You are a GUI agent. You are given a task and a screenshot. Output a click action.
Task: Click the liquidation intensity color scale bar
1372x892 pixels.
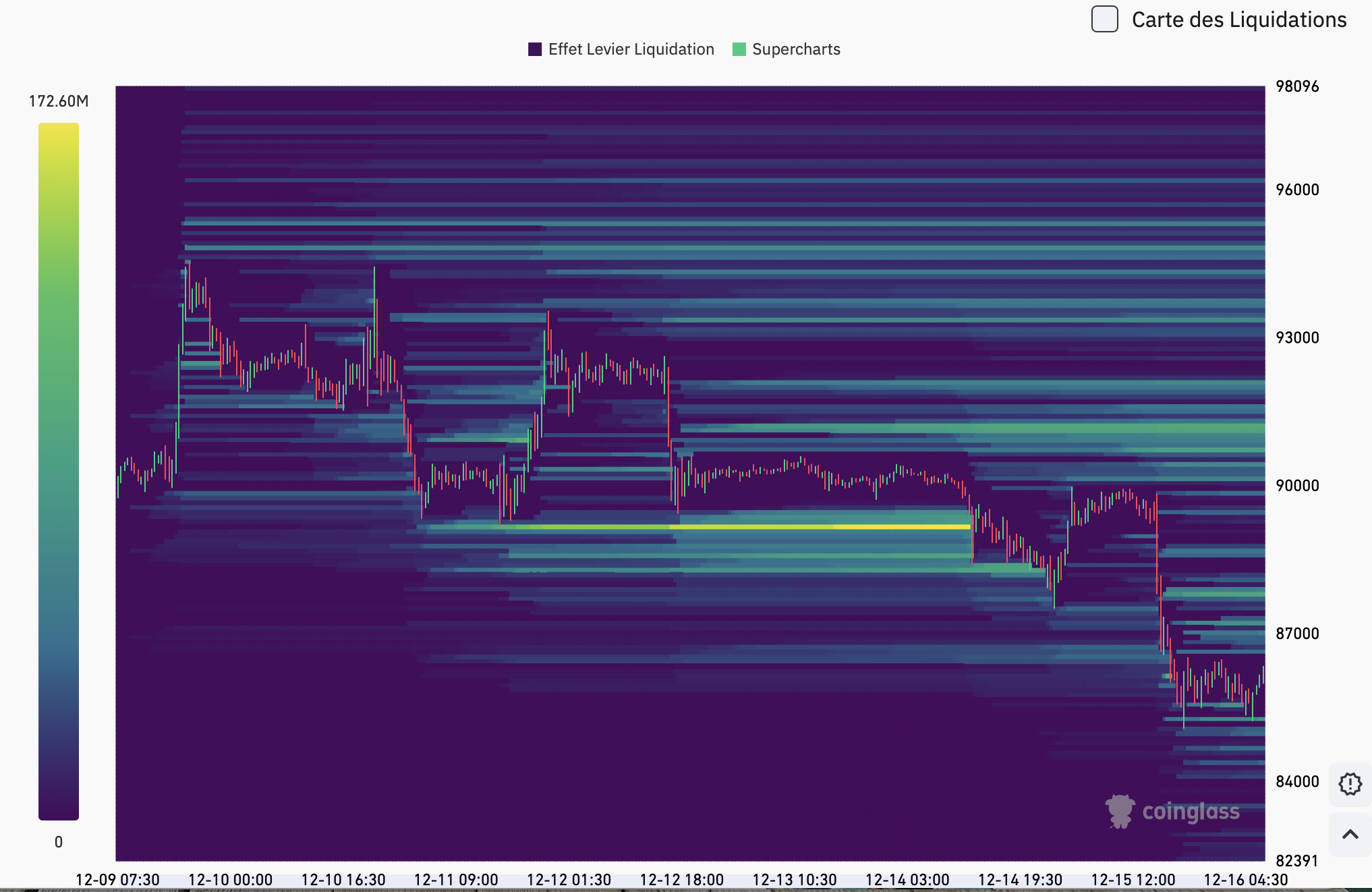[x=59, y=472]
